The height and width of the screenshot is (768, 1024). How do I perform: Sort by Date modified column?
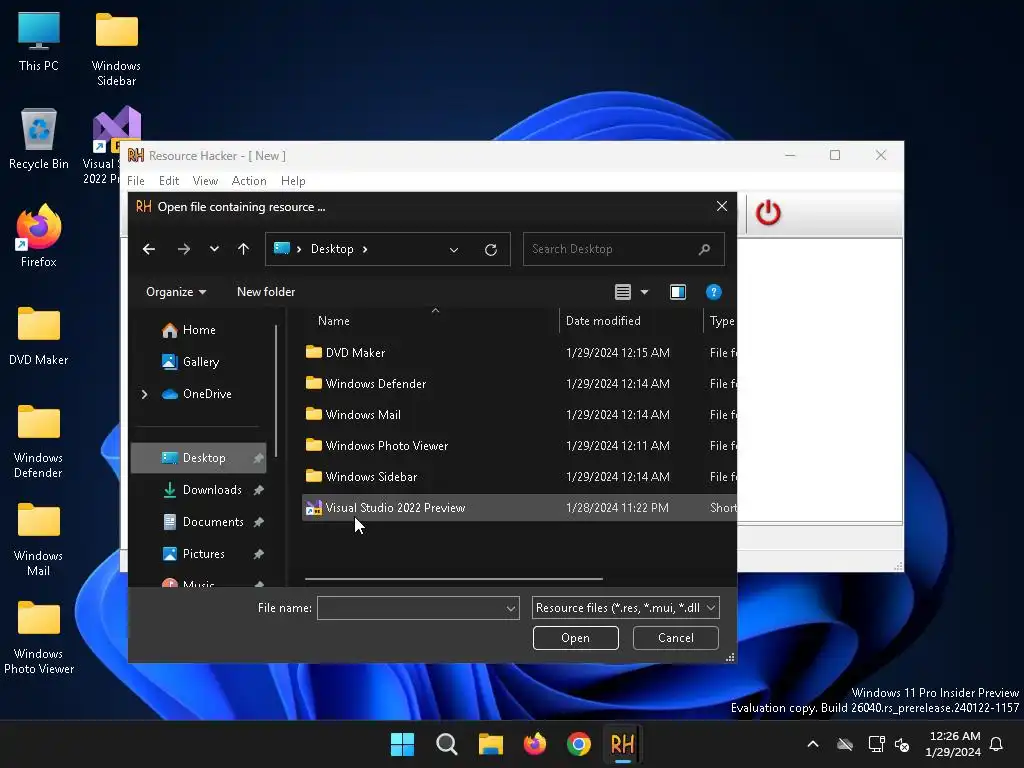pos(631,321)
